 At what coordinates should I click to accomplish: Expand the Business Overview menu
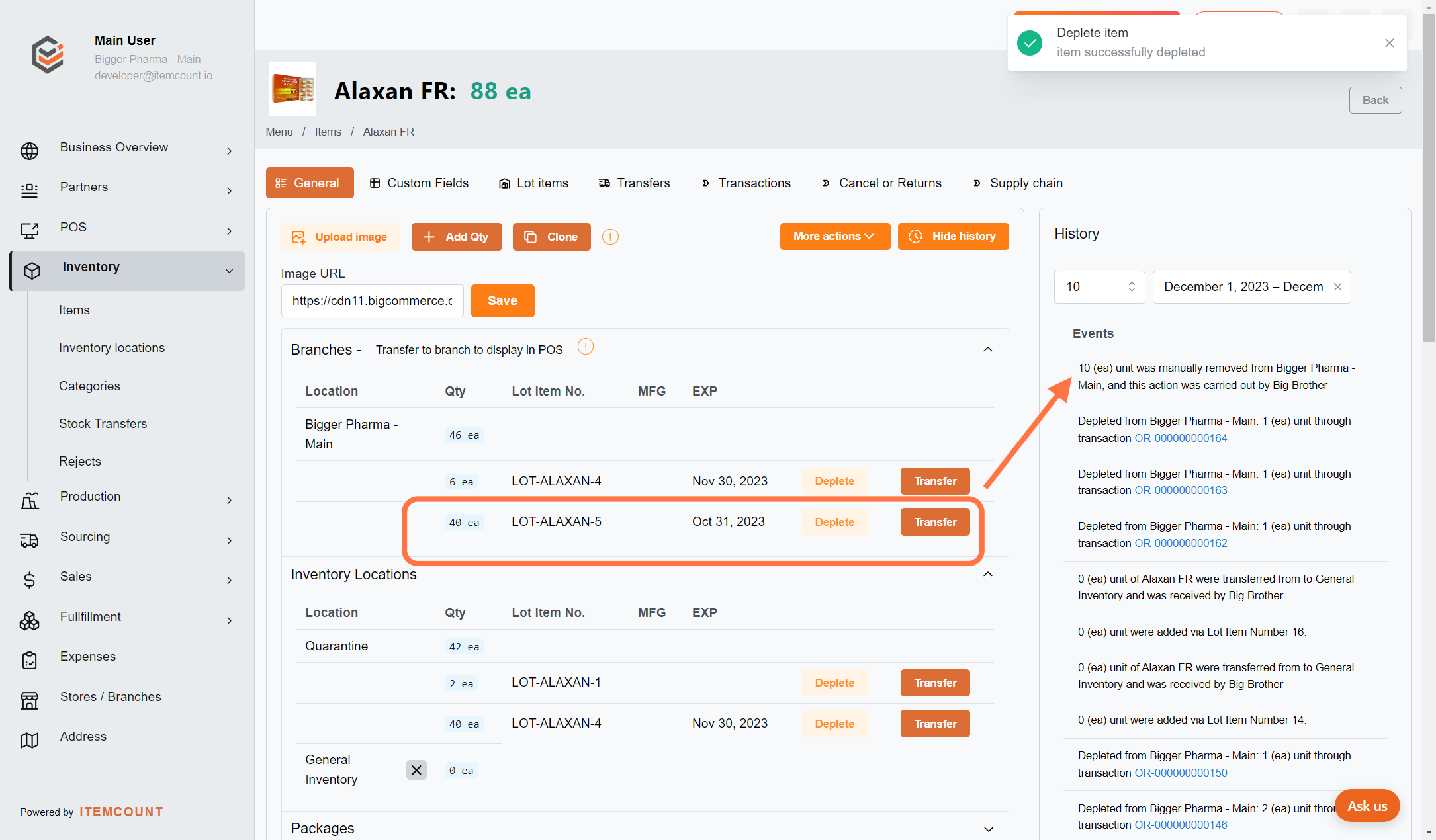click(229, 151)
